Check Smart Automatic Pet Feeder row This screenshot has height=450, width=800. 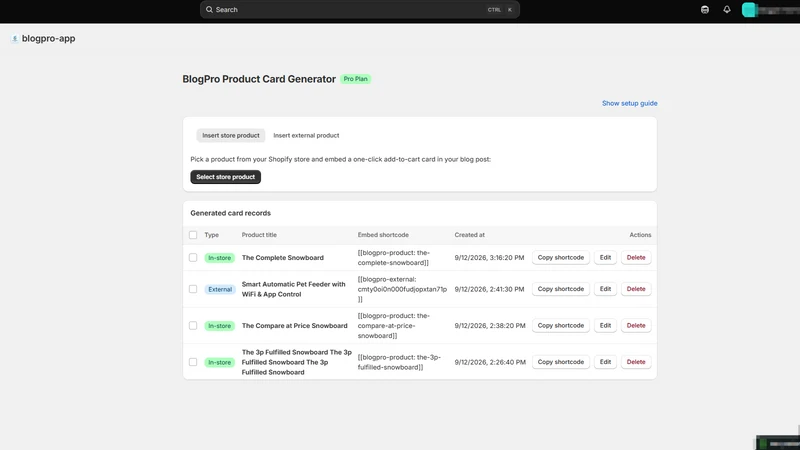pos(193,289)
